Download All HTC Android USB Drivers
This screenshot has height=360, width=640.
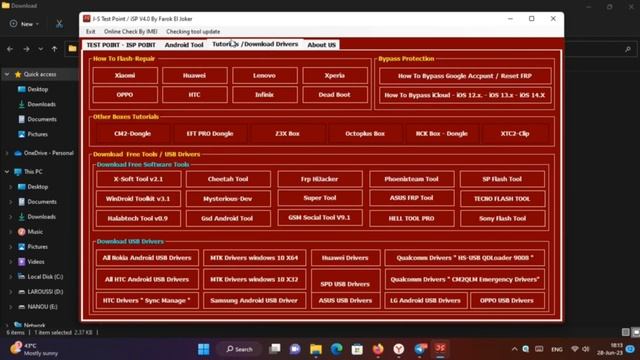click(x=147, y=279)
